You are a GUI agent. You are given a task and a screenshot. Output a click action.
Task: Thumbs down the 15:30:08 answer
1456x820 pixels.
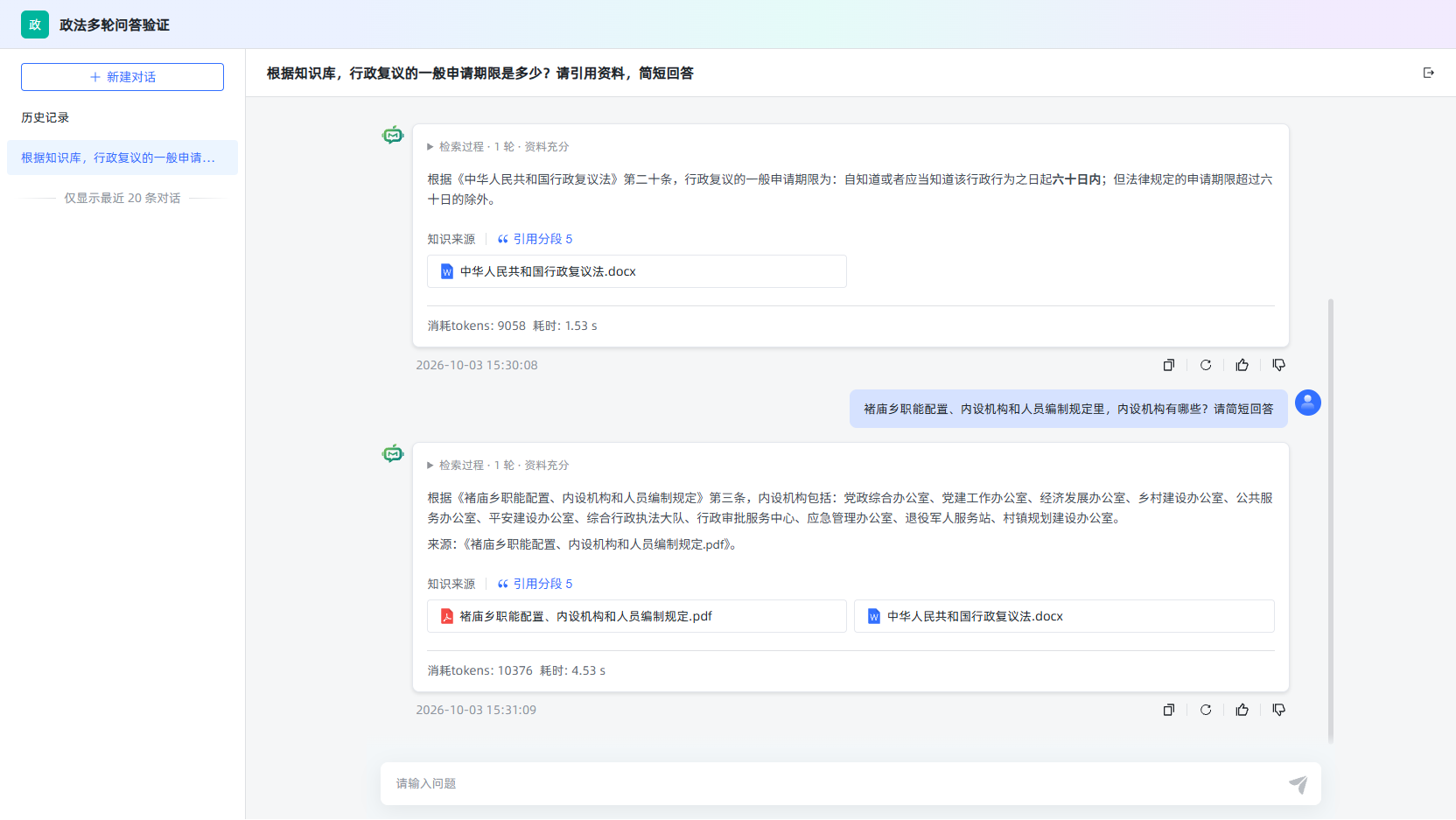(x=1279, y=365)
